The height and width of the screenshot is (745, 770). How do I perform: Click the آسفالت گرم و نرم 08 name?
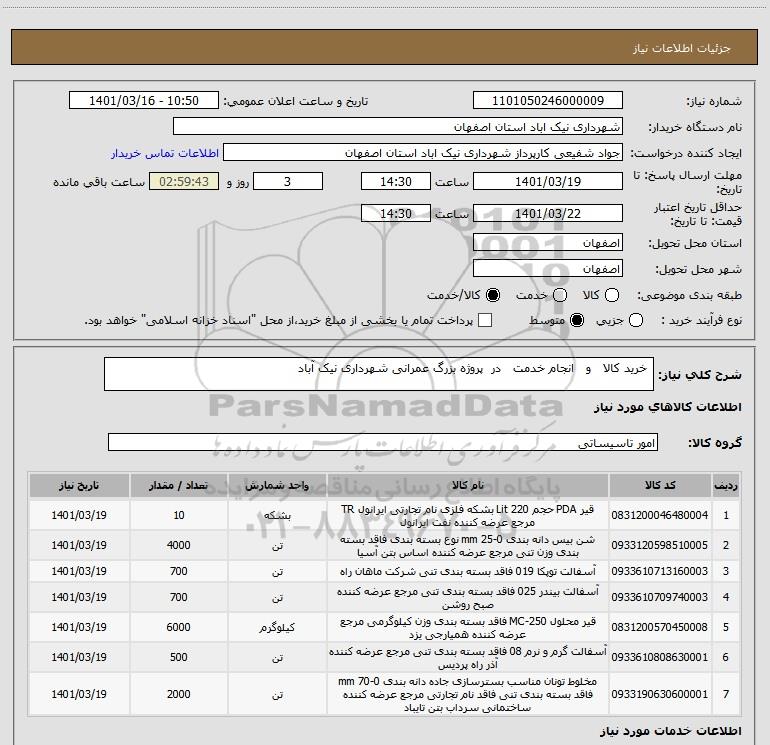tap(468, 658)
